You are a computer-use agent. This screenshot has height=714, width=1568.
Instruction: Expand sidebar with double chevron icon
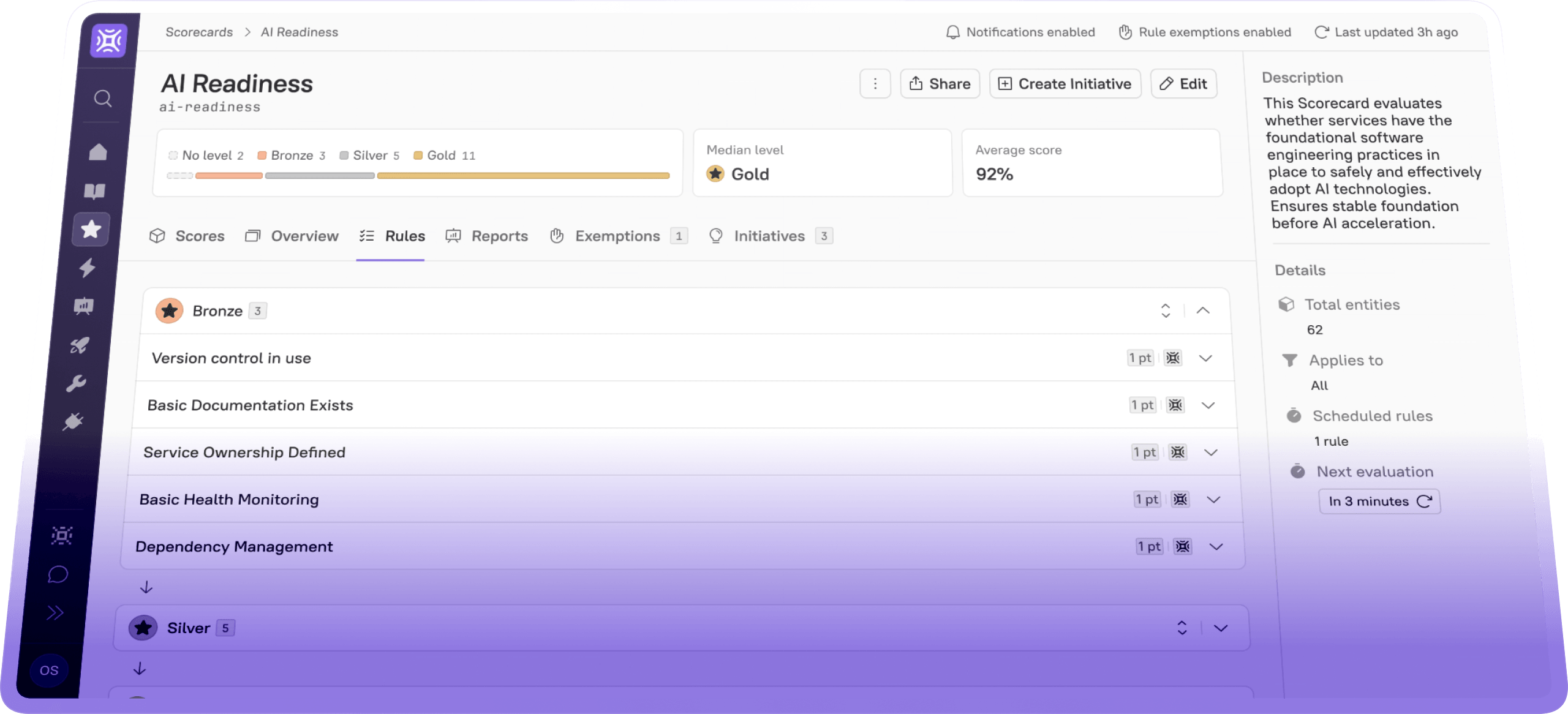tap(55, 613)
